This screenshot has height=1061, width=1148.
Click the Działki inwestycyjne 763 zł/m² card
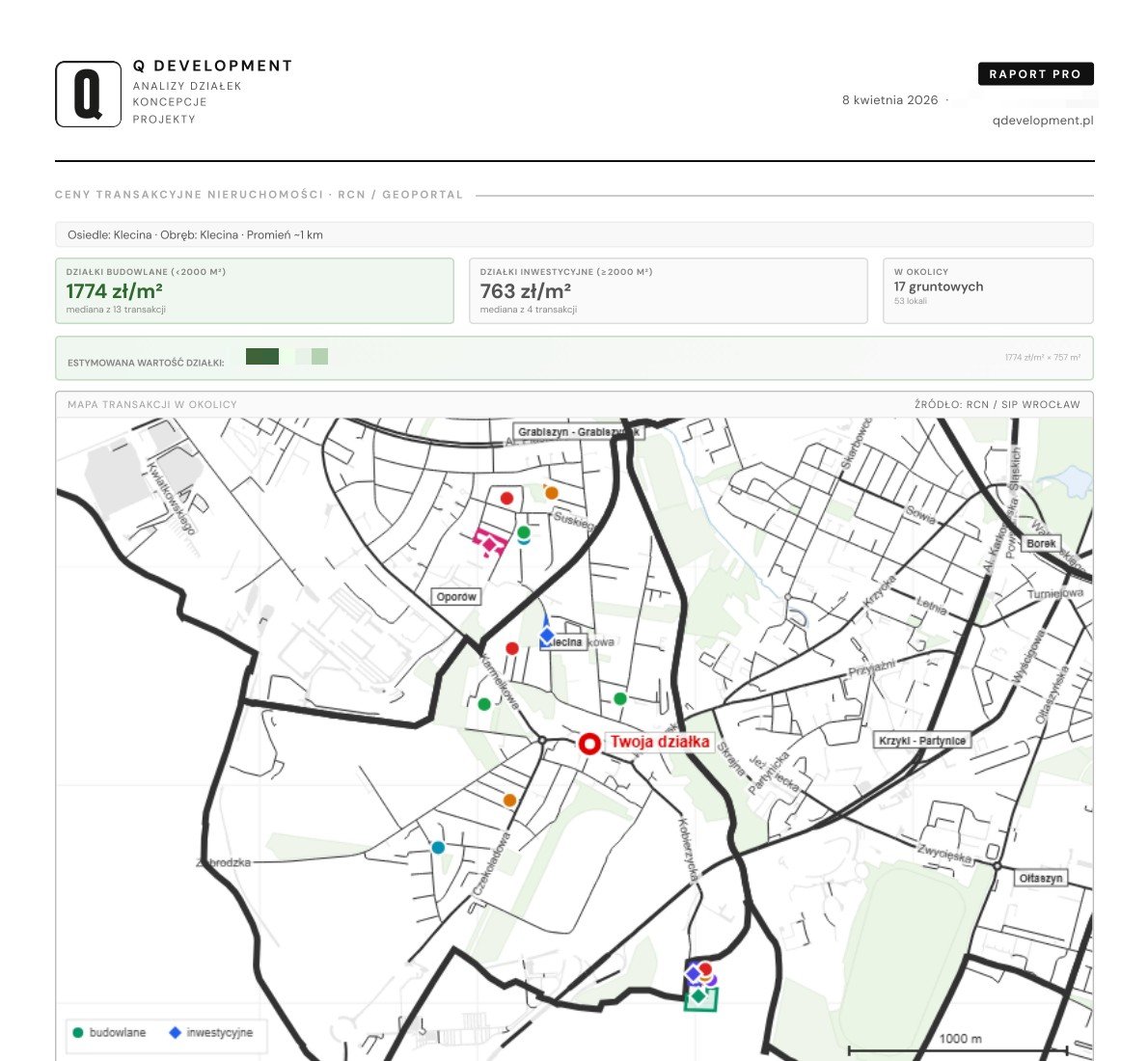point(668,290)
